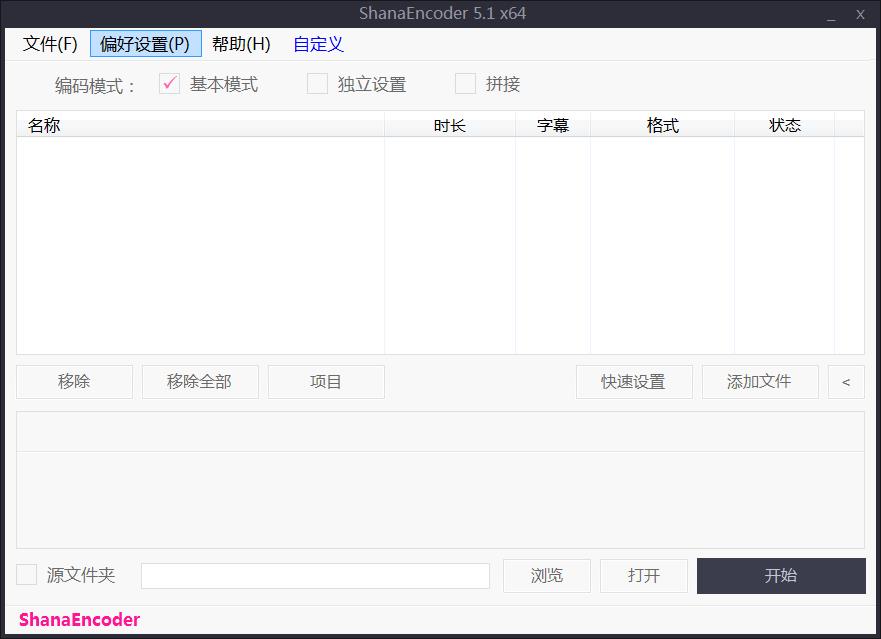Enable the 拼接 option
This screenshot has height=639, width=881.
[465, 84]
